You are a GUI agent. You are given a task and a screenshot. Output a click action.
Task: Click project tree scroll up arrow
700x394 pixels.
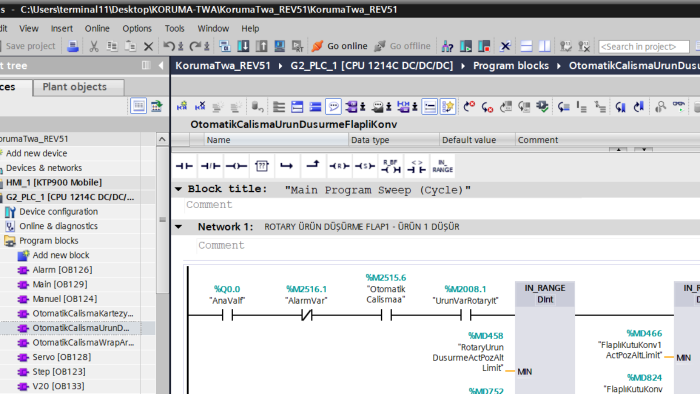pyautogui.click(x=162, y=139)
